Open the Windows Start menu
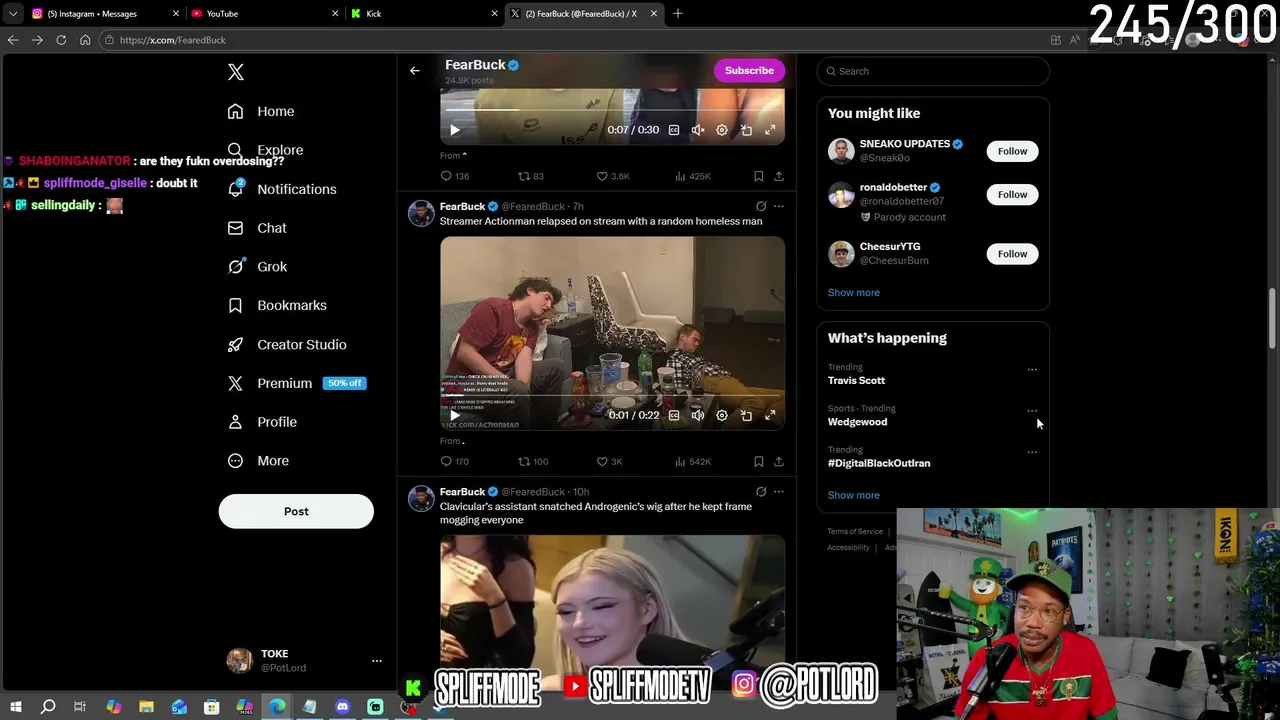 [x=16, y=707]
